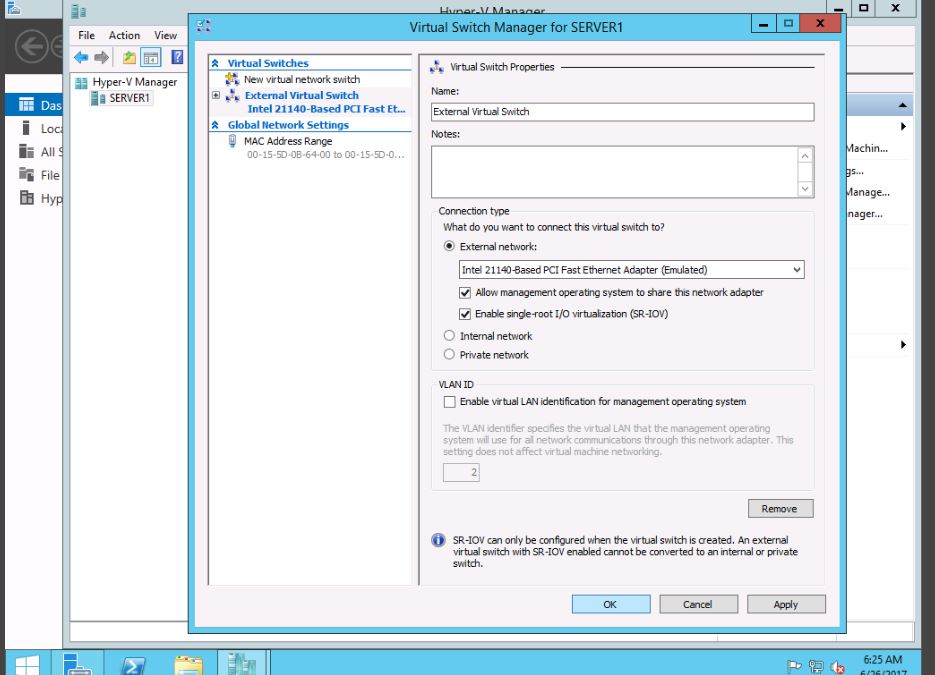This screenshot has width=935, height=675.
Task: Click the New virtual network switch icon
Action: [x=232, y=79]
